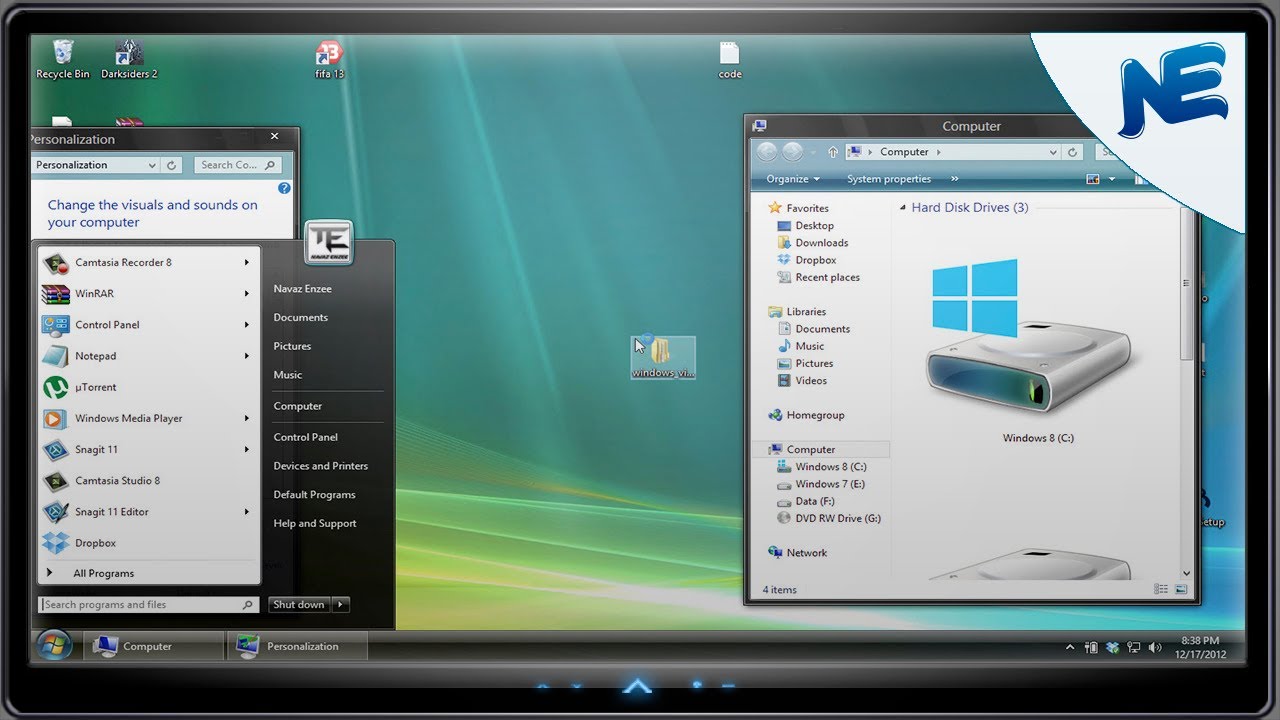Show hidden tray icons with the chevron

(1069, 648)
